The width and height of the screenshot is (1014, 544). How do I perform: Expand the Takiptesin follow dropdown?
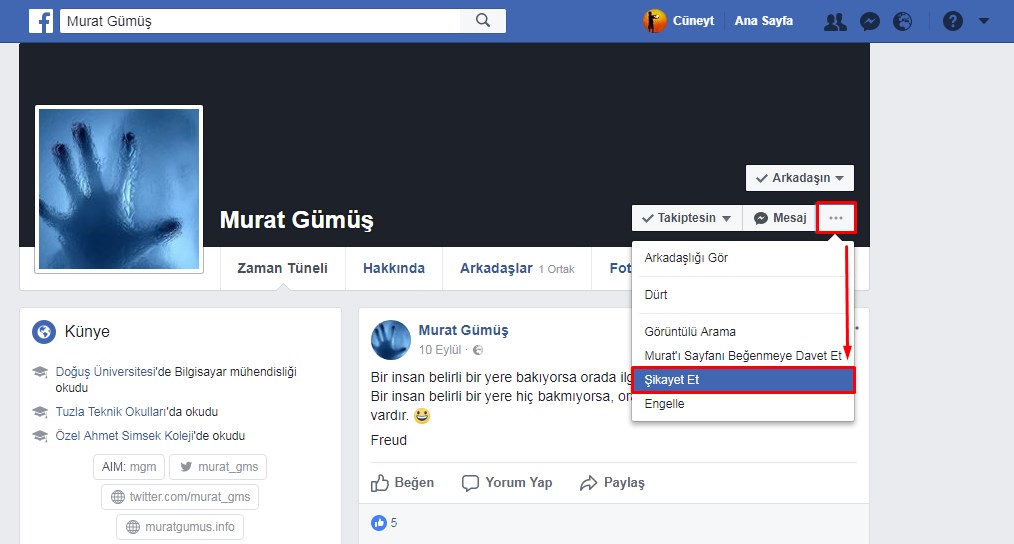[x=687, y=218]
